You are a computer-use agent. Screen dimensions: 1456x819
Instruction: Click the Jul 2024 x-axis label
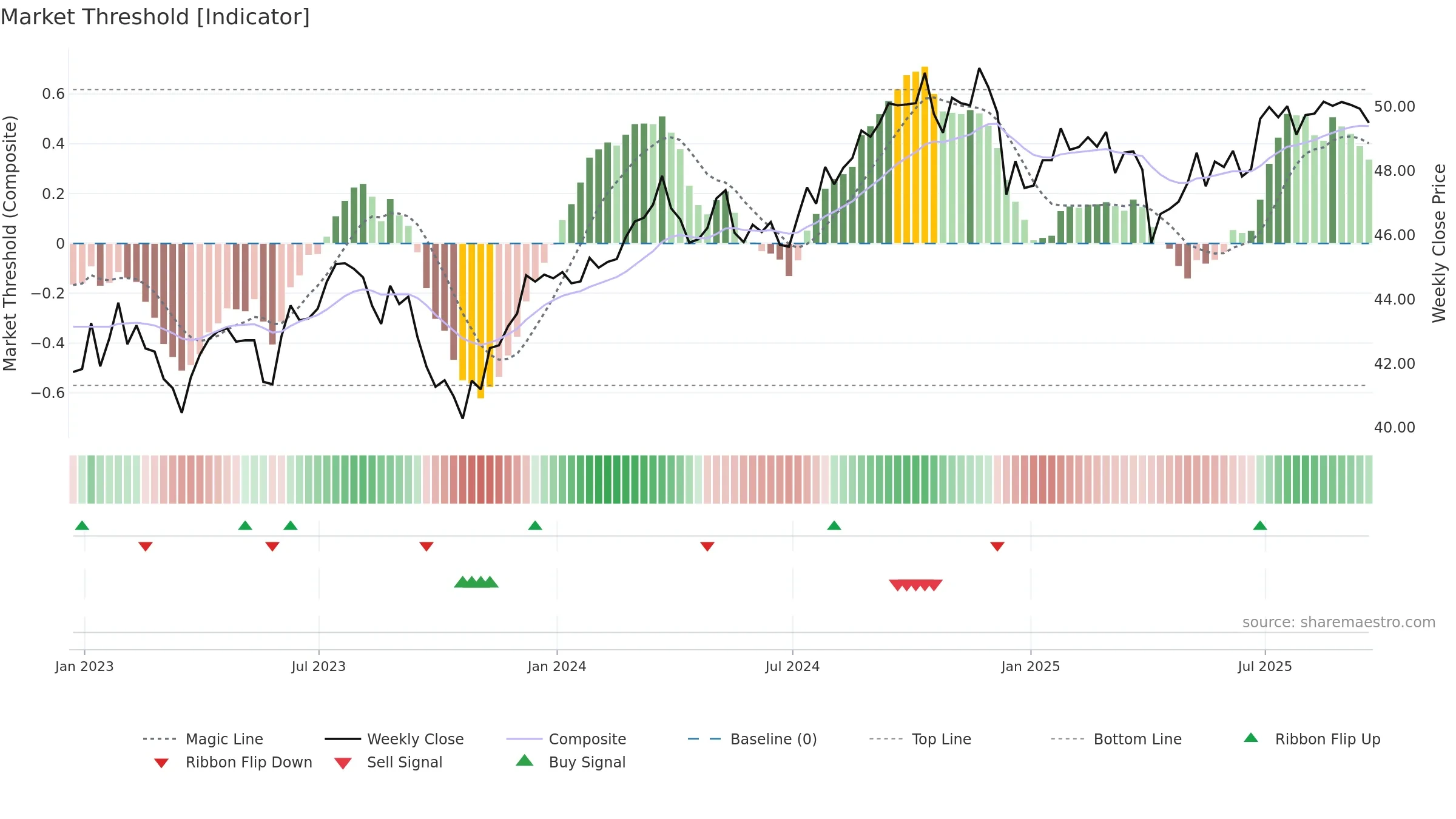792,667
